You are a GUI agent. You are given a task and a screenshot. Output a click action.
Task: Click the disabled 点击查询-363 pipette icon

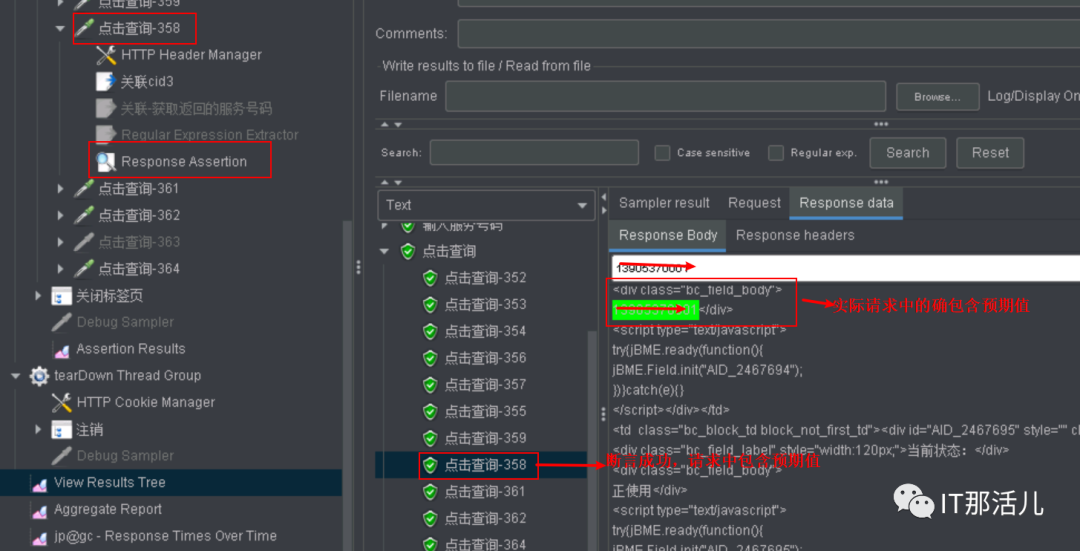pos(84,242)
